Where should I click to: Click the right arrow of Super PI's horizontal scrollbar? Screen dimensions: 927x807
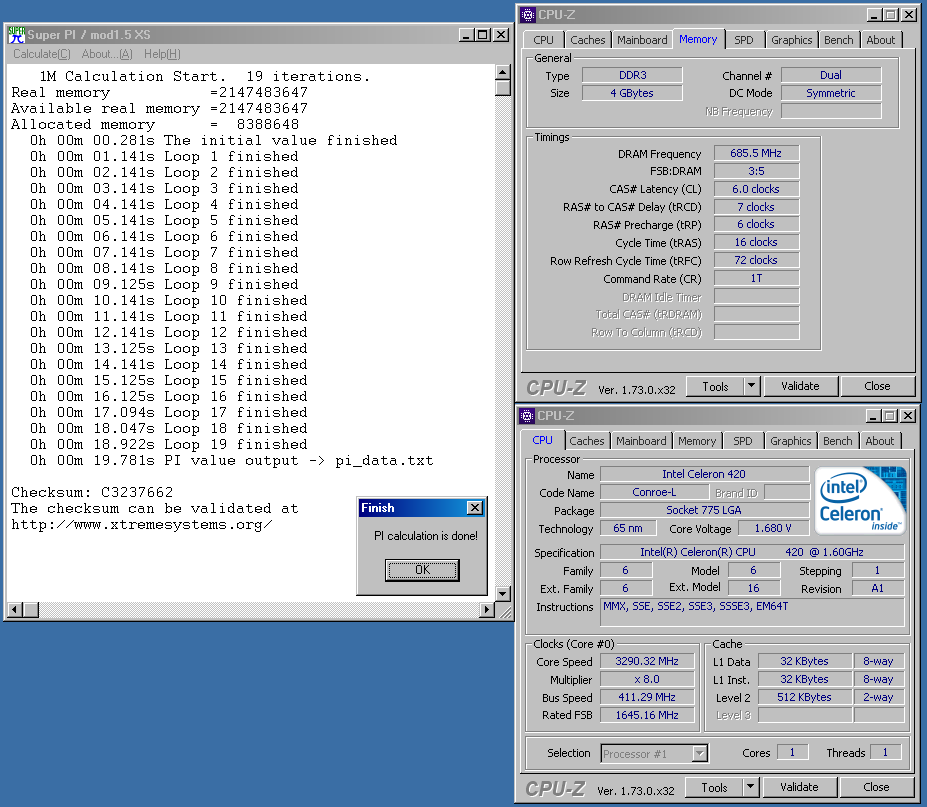(x=487, y=609)
